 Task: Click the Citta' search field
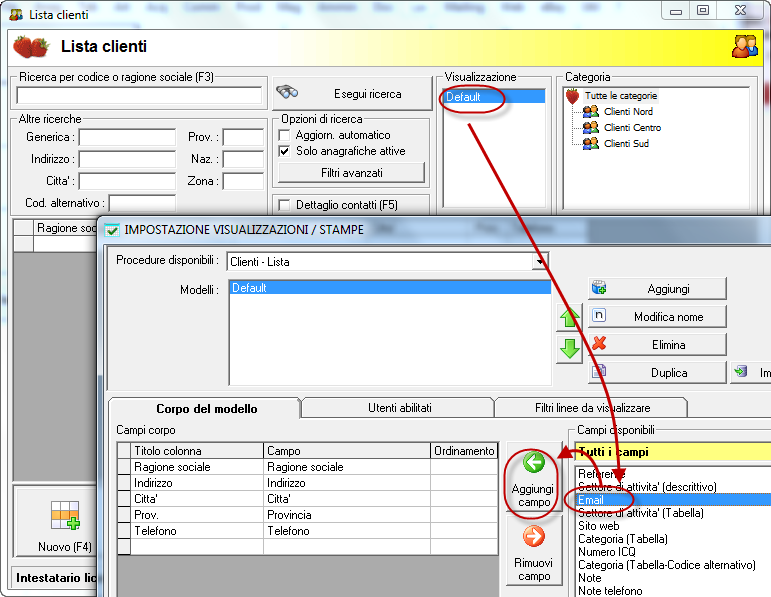tap(127, 181)
